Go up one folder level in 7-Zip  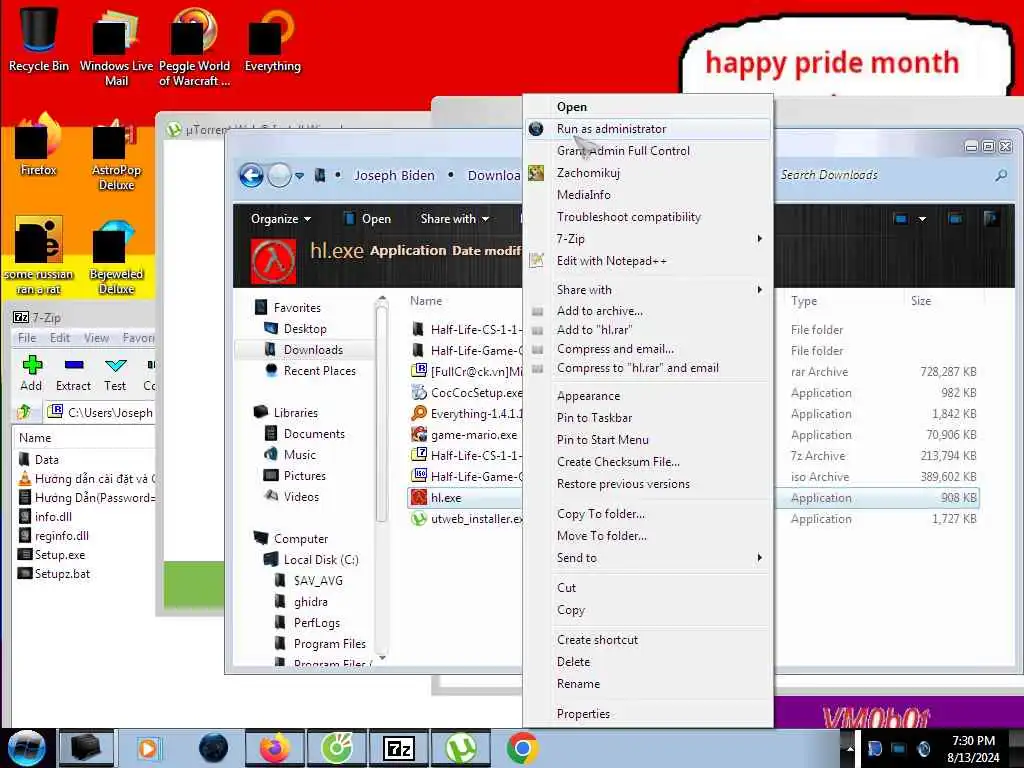tap(24, 411)
